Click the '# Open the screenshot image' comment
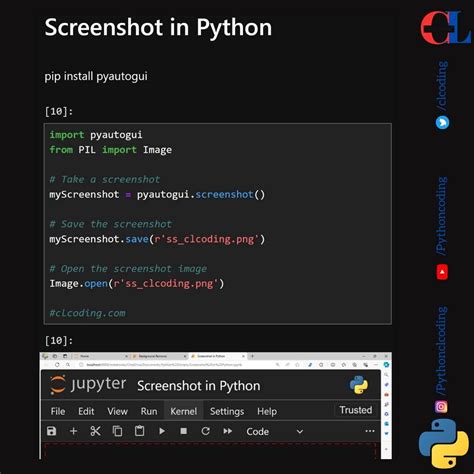474x474 pixels. click(x=128, y=269)
